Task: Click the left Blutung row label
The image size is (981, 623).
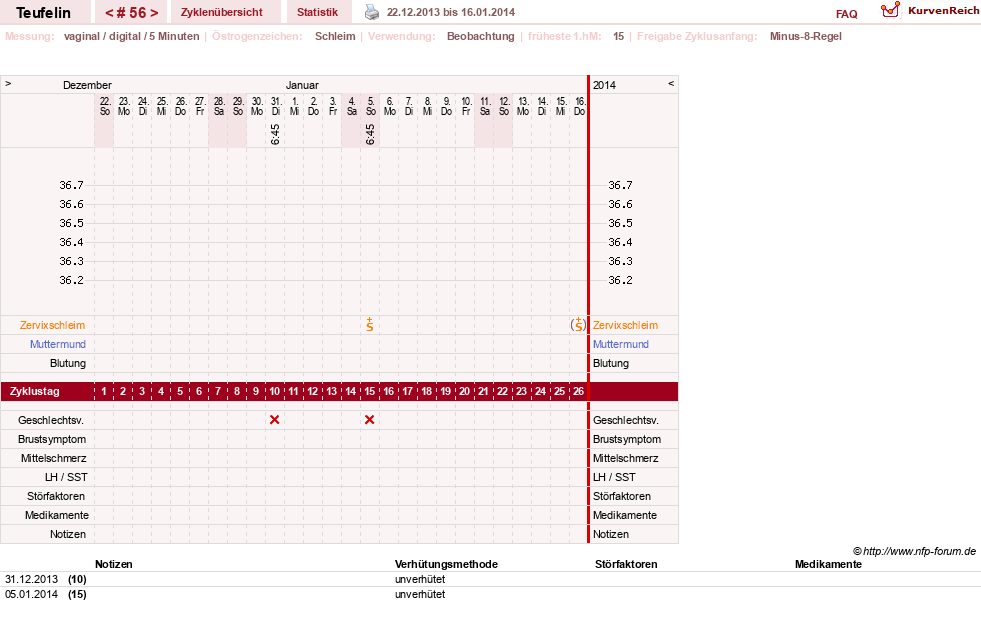Action: point(68,363)
